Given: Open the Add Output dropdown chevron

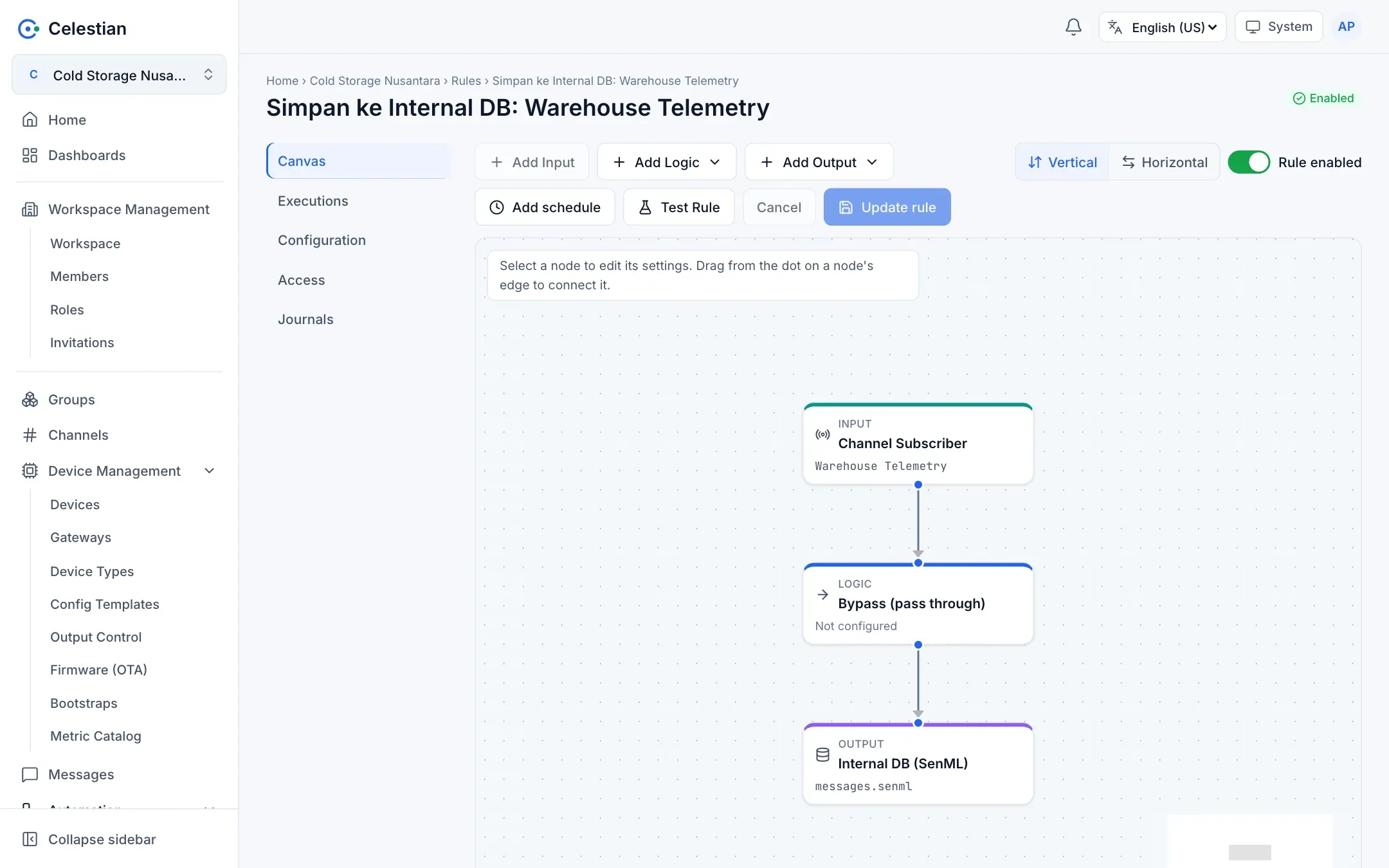Looking at the screenshot, I should click(x=872, y=162).
